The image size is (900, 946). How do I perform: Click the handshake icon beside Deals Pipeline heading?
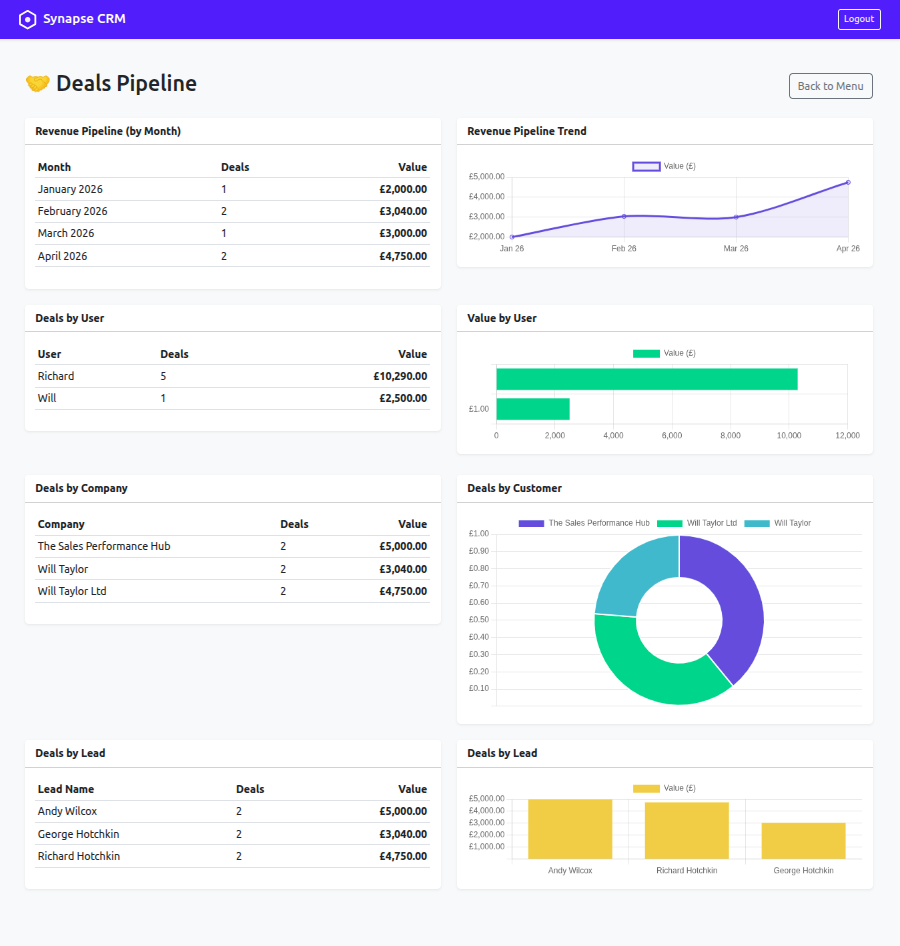pos(37,84)
